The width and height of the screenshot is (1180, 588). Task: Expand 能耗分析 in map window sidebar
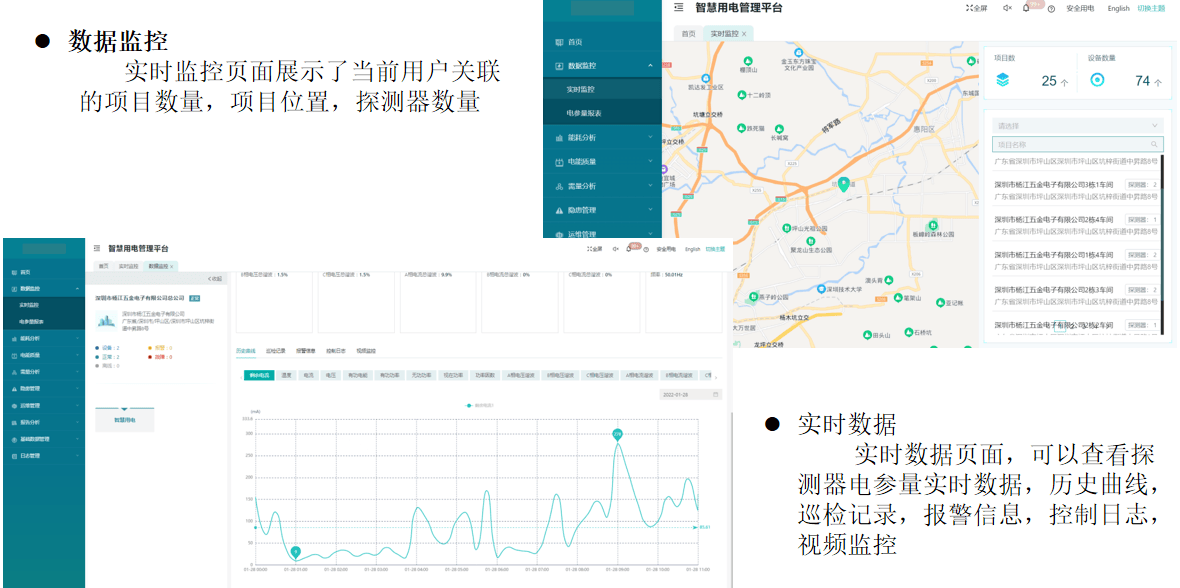(x=650, y=138)
